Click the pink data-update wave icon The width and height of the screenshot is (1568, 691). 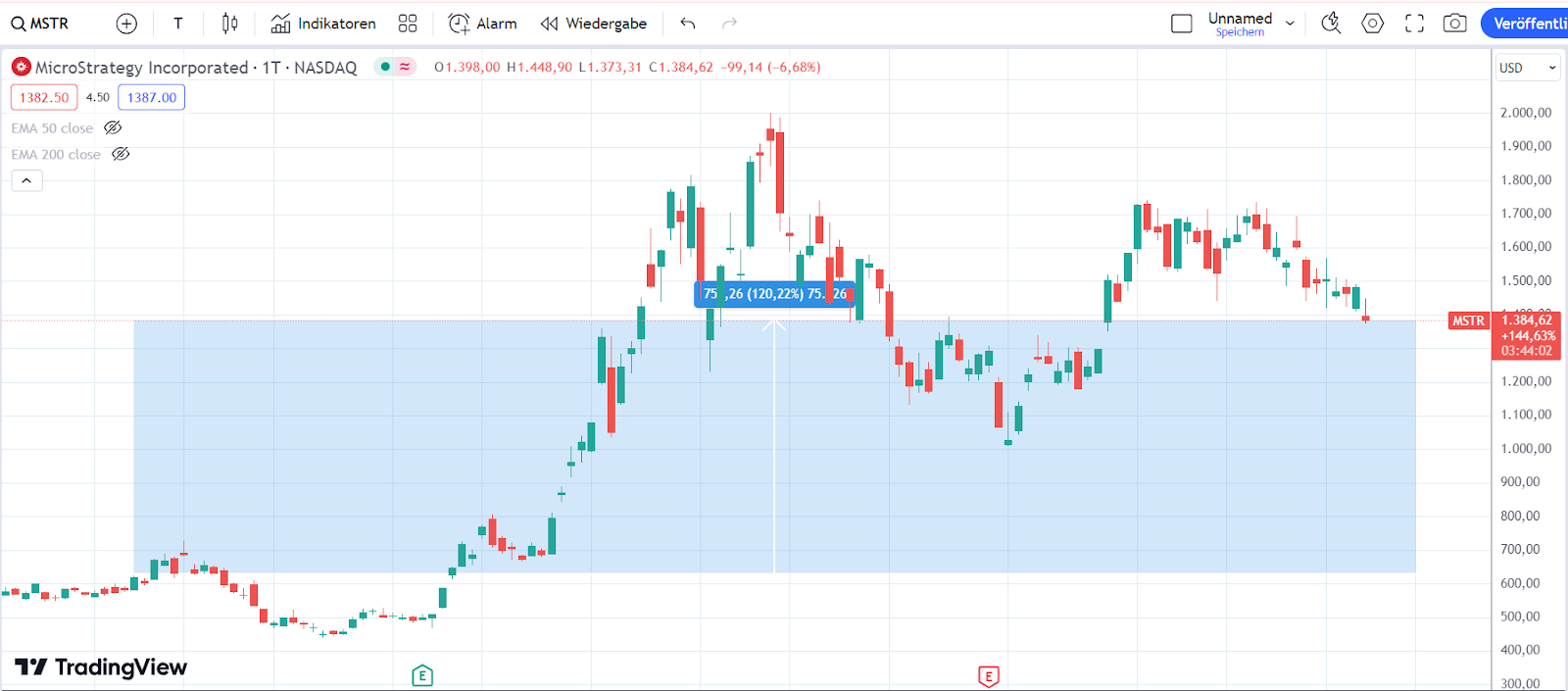point(405,67)
